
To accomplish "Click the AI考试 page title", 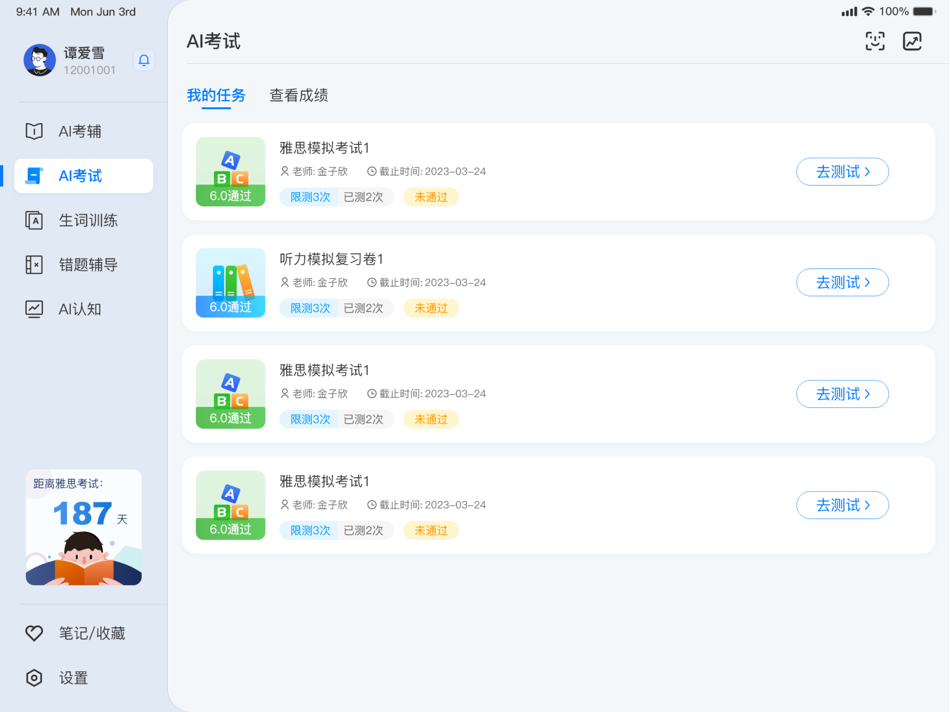I will point(213,41).
